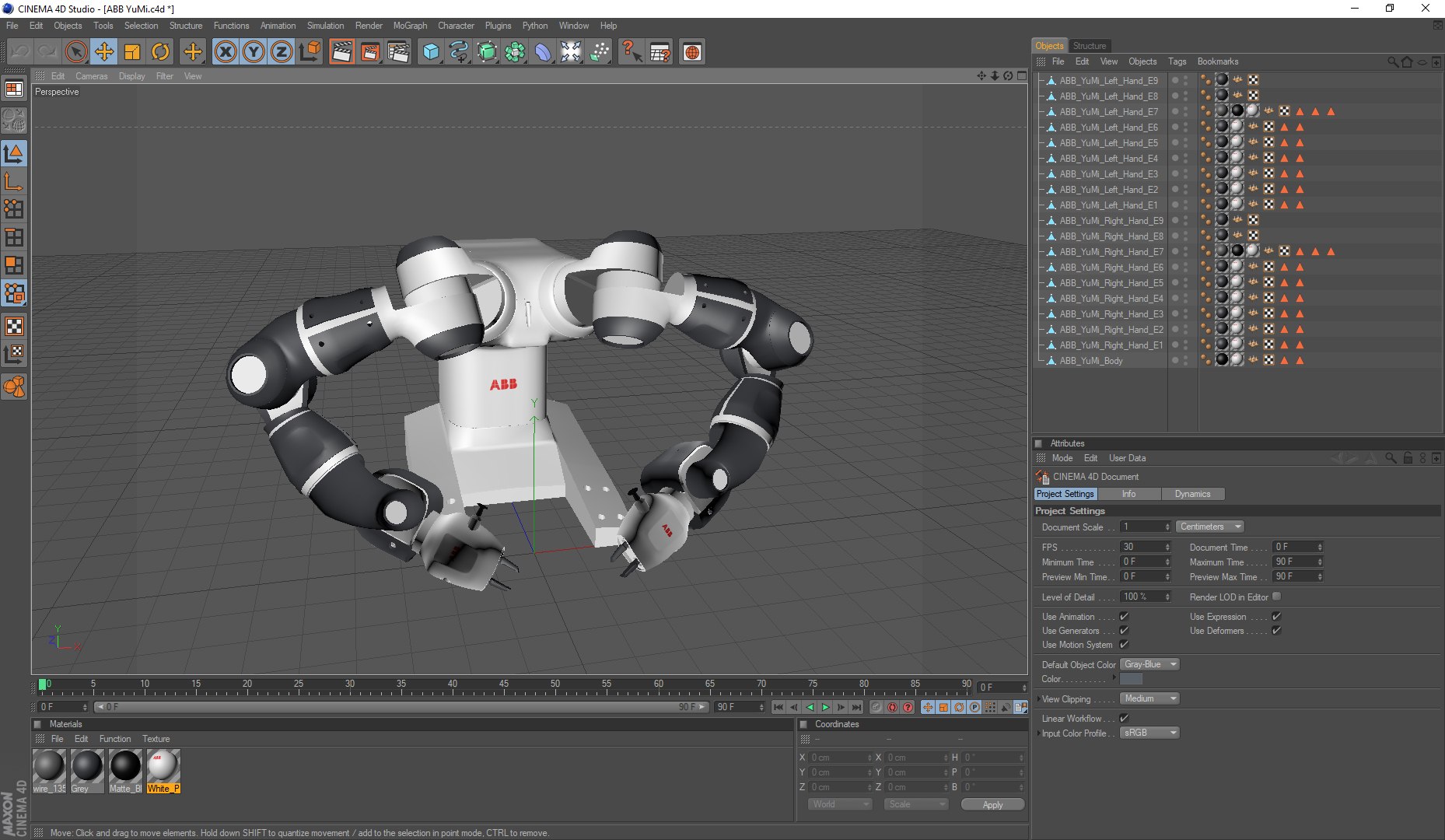Screen dimensions: 1445x840
Task: Expand the View Clipping section arrow
Action: click(x=1037, y=698)
